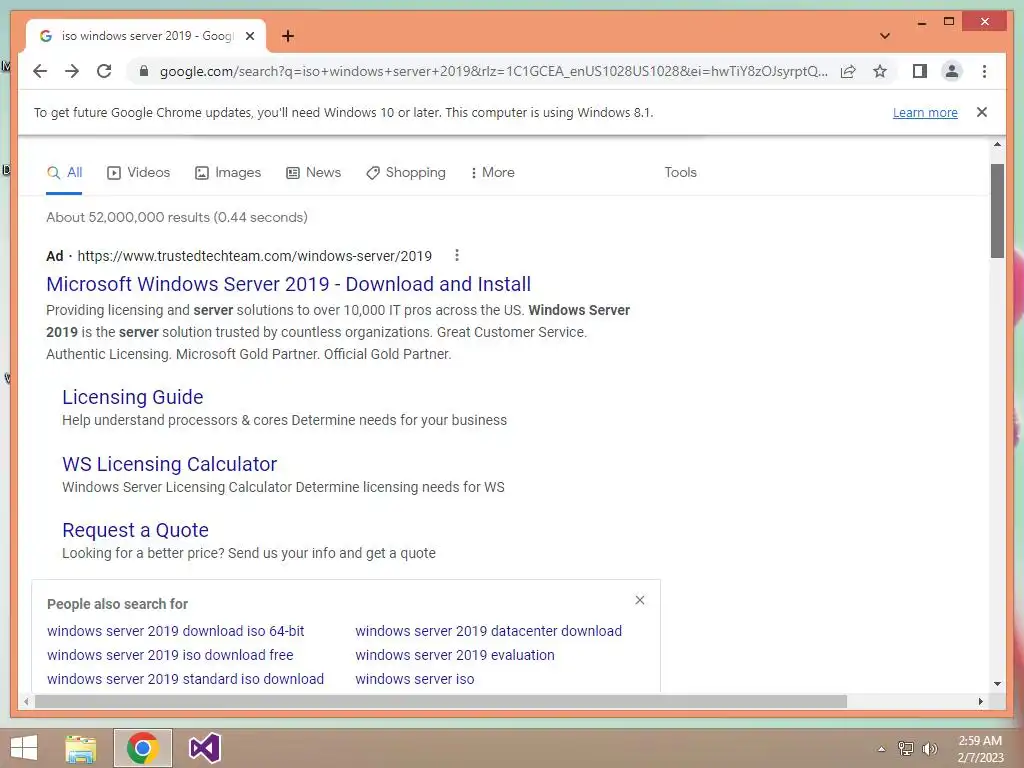
Task: Search windows server 2019 iso download free
Action: [x=170, y=655]
